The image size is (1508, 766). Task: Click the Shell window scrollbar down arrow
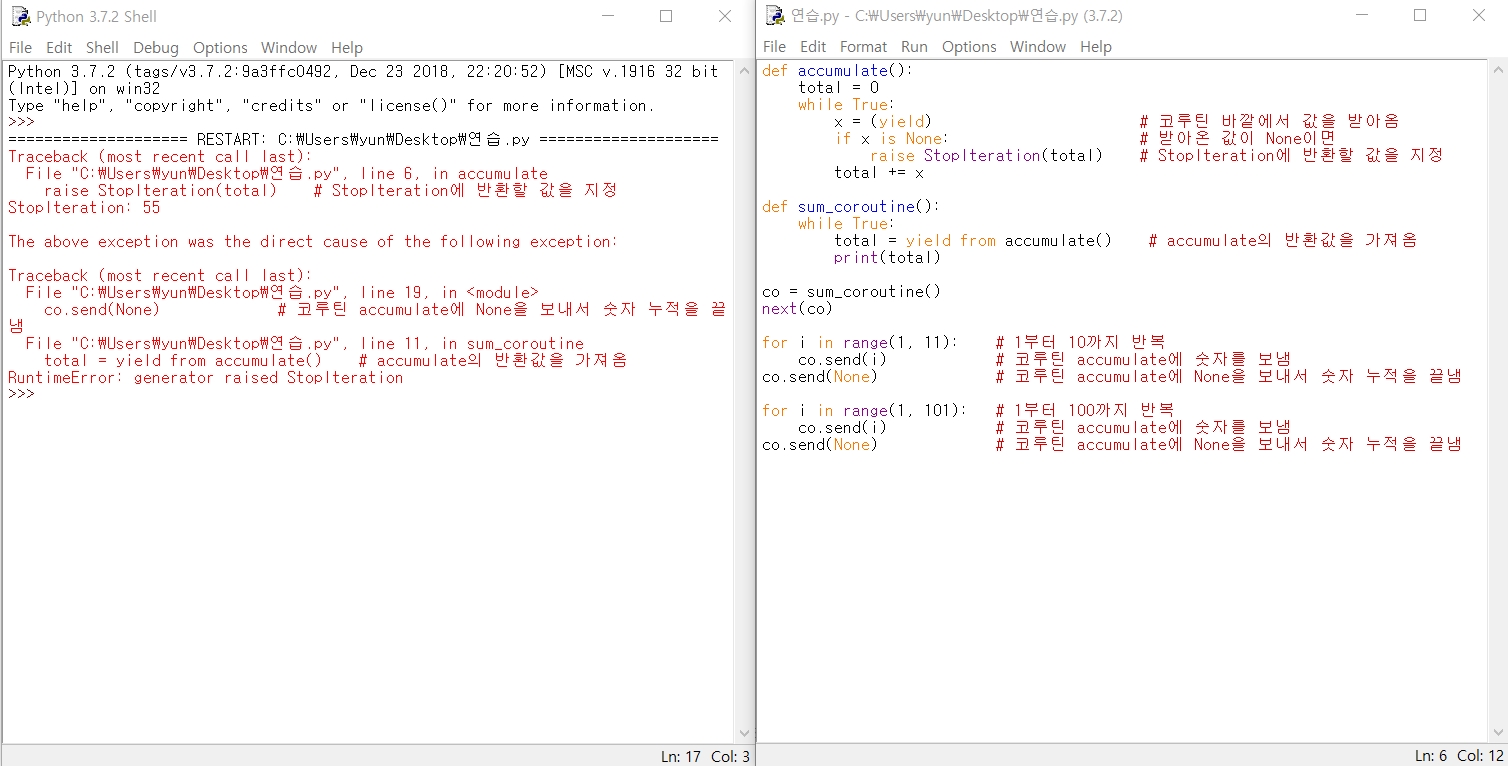743,733
